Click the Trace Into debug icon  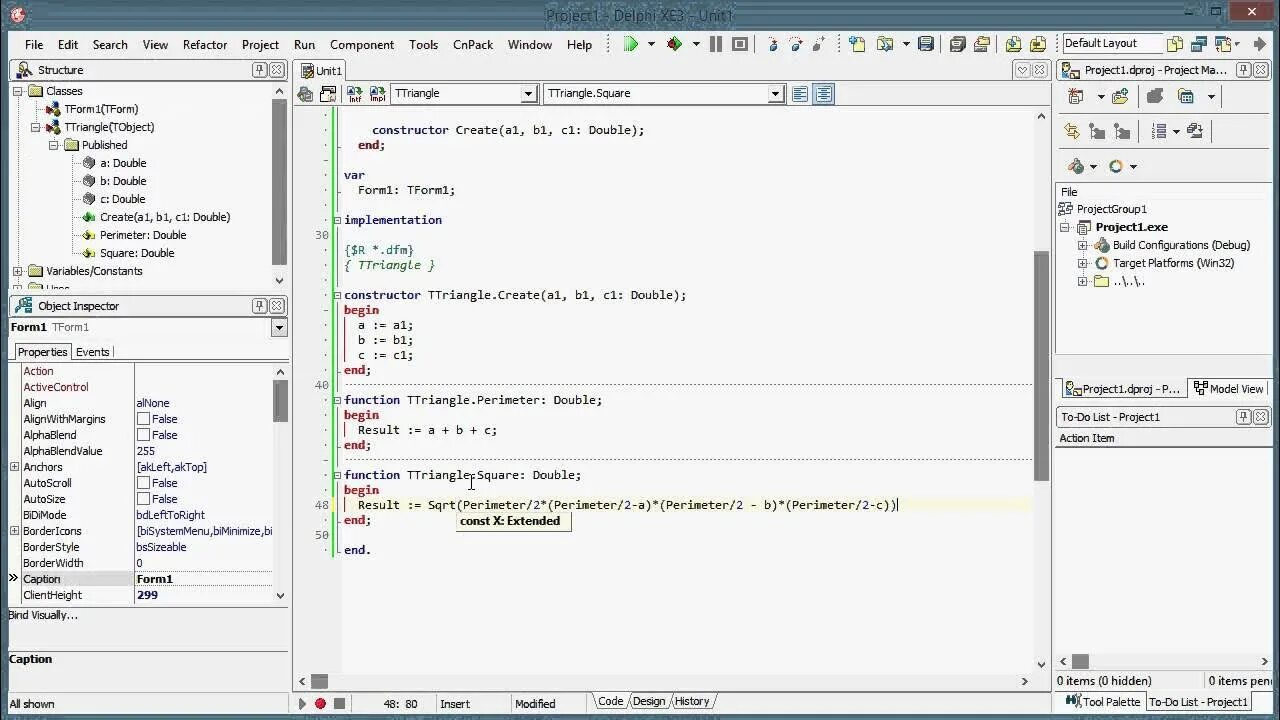[x=772, y=44]
